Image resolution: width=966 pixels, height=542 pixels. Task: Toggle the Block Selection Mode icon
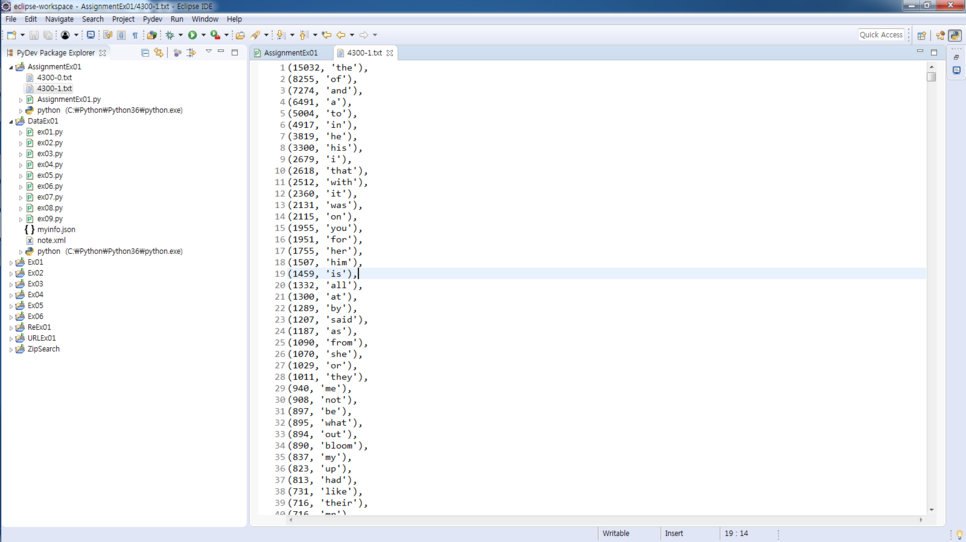pos(121,35)
